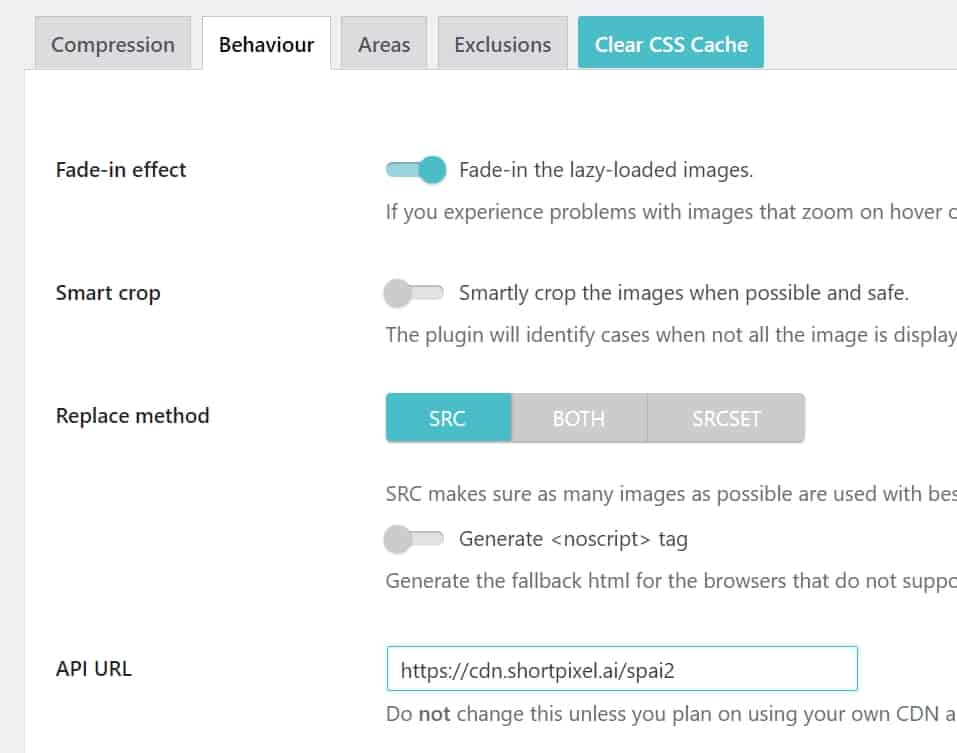Click the 'Fade-in the lazy-loaded images' label
The width and height of the screenshot is (957, 753).
(x=606, y=170)
